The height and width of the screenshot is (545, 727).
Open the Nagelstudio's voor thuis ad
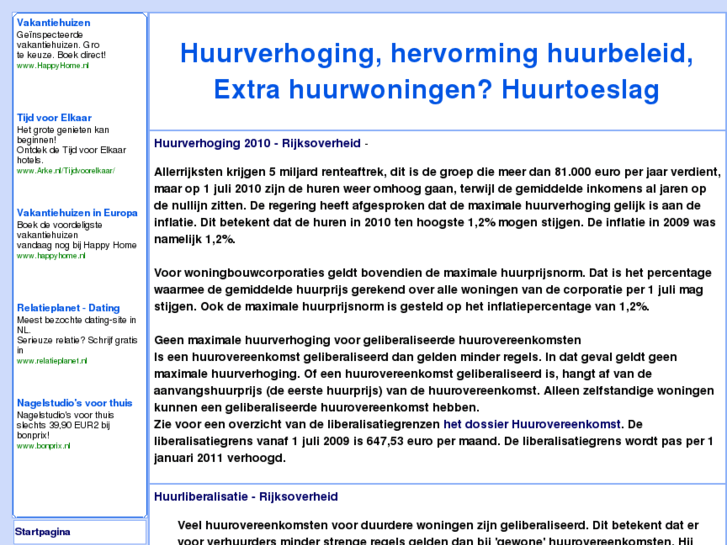coord(75,403)
